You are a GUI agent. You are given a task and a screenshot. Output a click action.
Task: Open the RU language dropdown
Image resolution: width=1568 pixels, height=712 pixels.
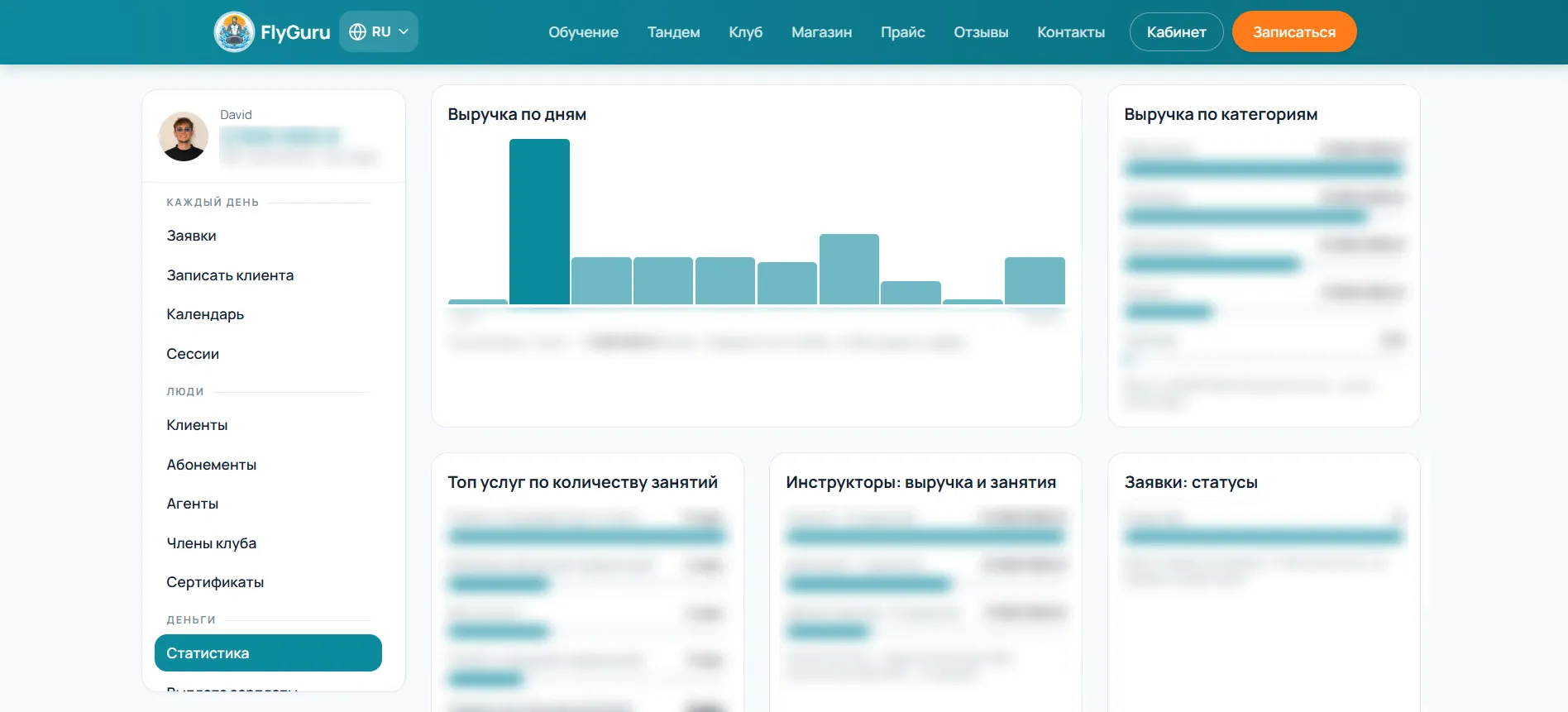click(x=379, y=31)
